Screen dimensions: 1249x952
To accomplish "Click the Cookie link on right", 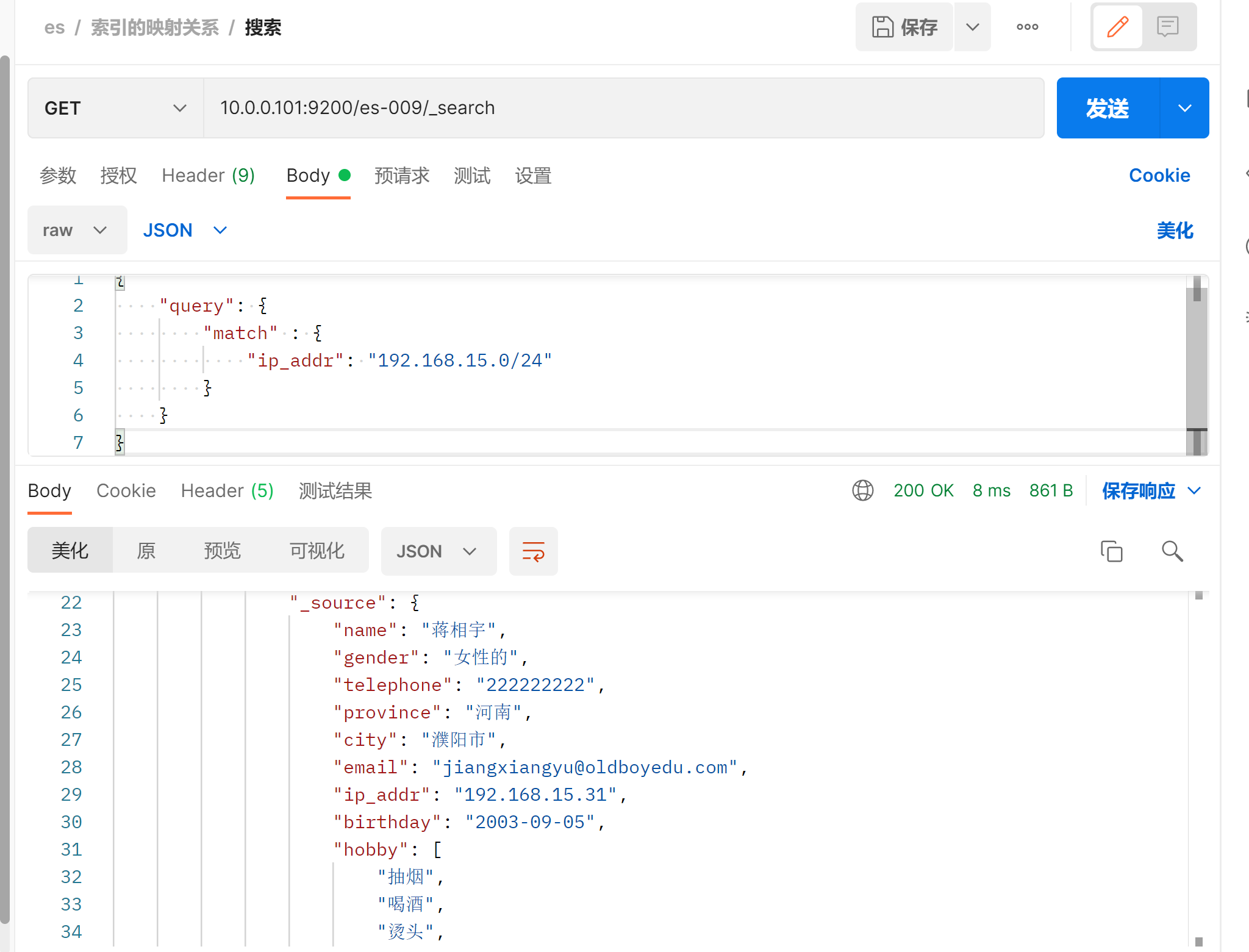I will tap(1159, 176).
